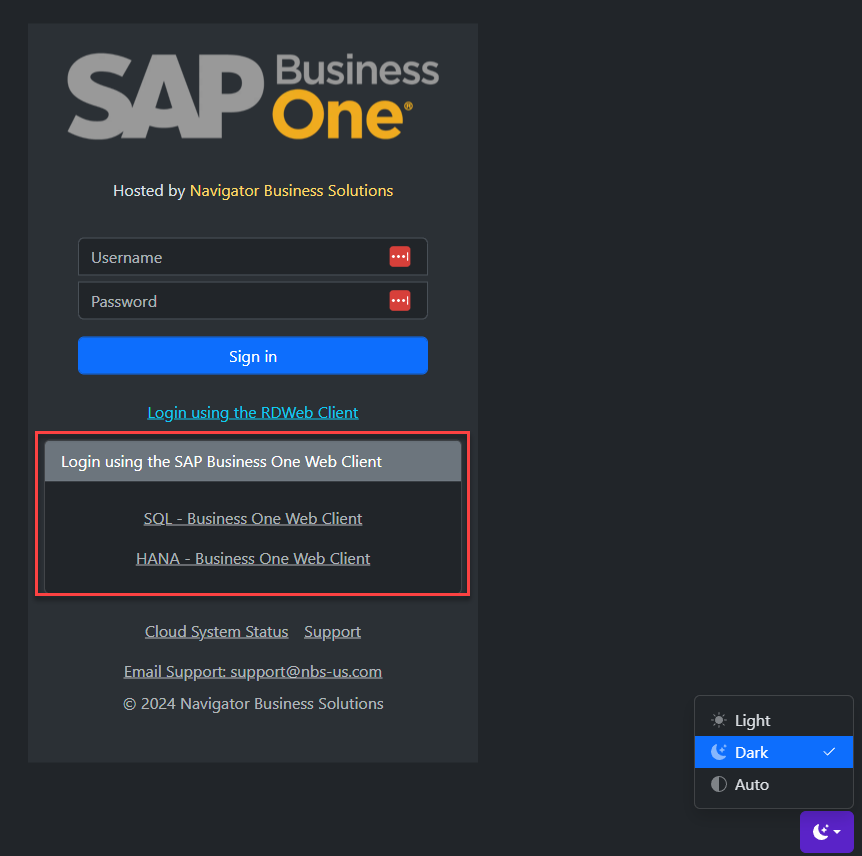The width and height of the screenshot is (862, 856).
Task: Toggle the purple theme switcher dropdown
Action: (x=826, y=831)
